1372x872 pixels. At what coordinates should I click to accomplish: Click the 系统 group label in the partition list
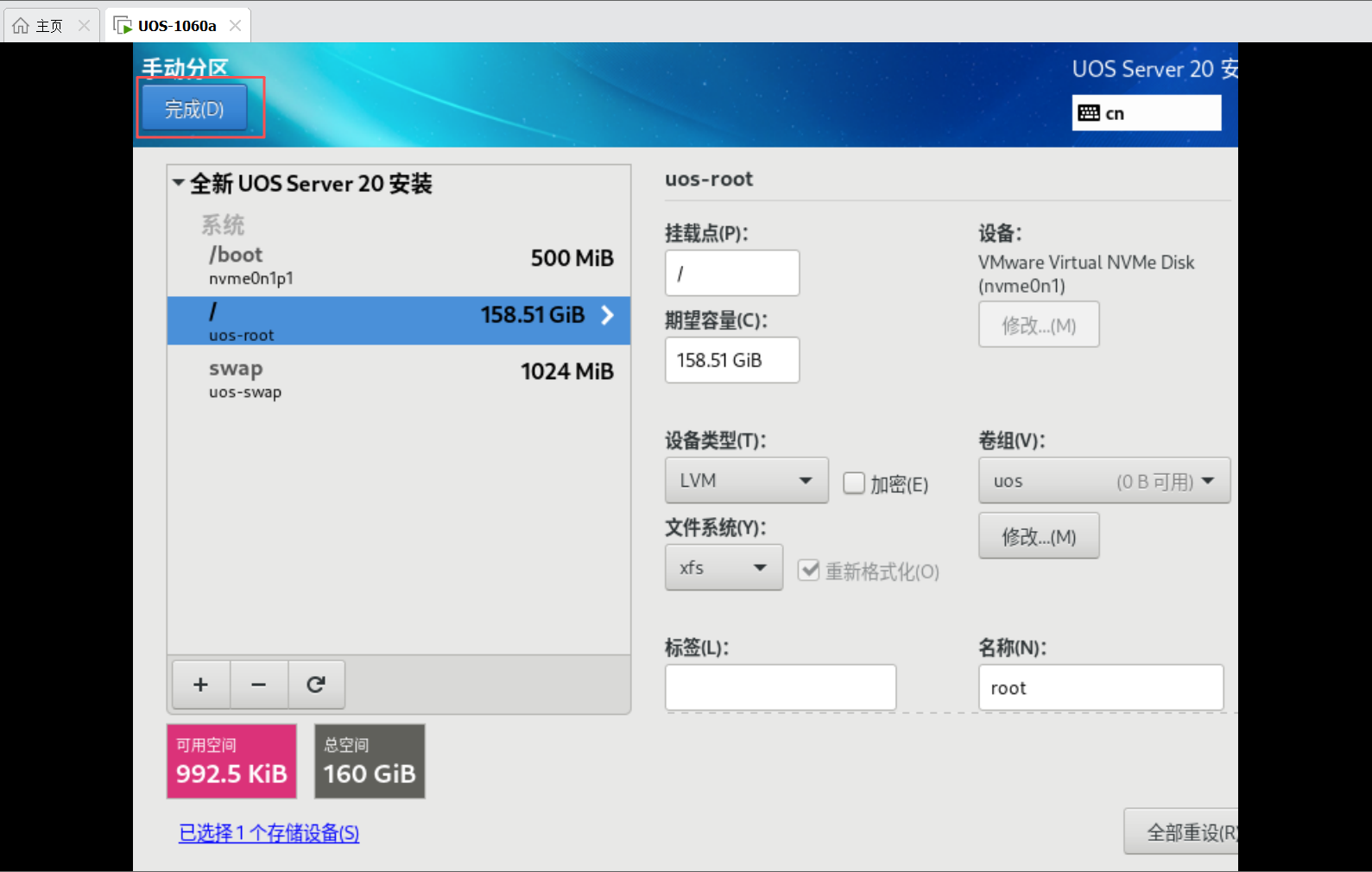point(223,224)
